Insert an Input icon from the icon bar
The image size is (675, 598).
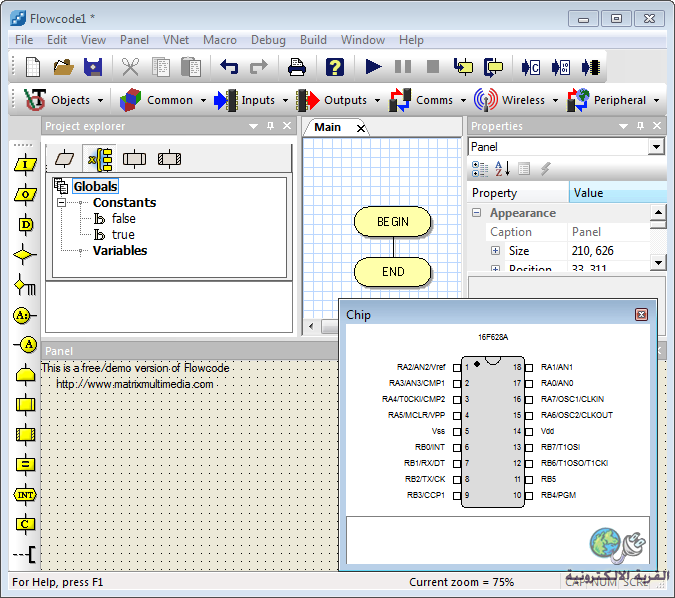pyautogui.click(x=25, y=164)
